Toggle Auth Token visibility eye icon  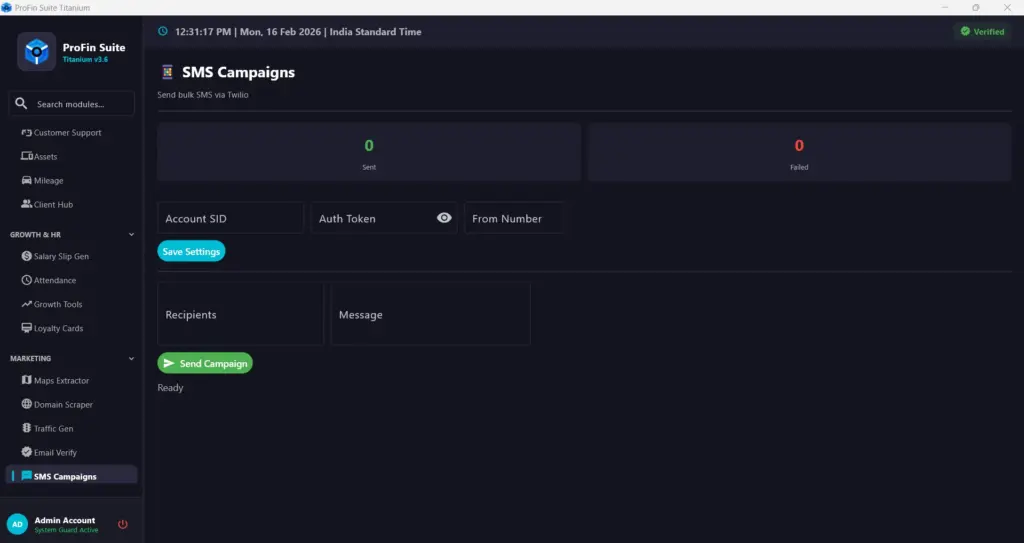point(444,218)
